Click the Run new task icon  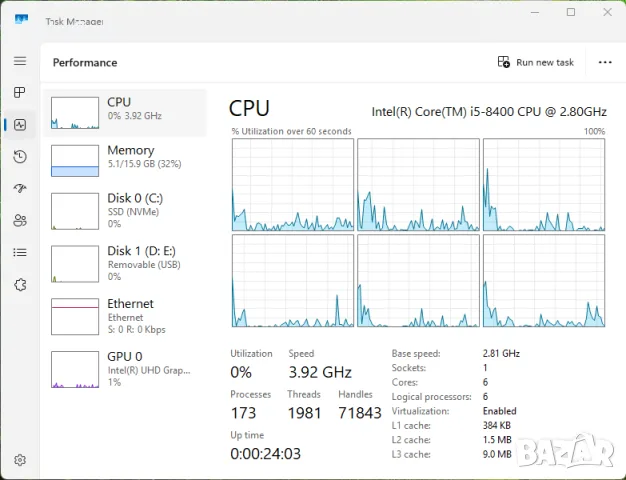pos(503,62)
